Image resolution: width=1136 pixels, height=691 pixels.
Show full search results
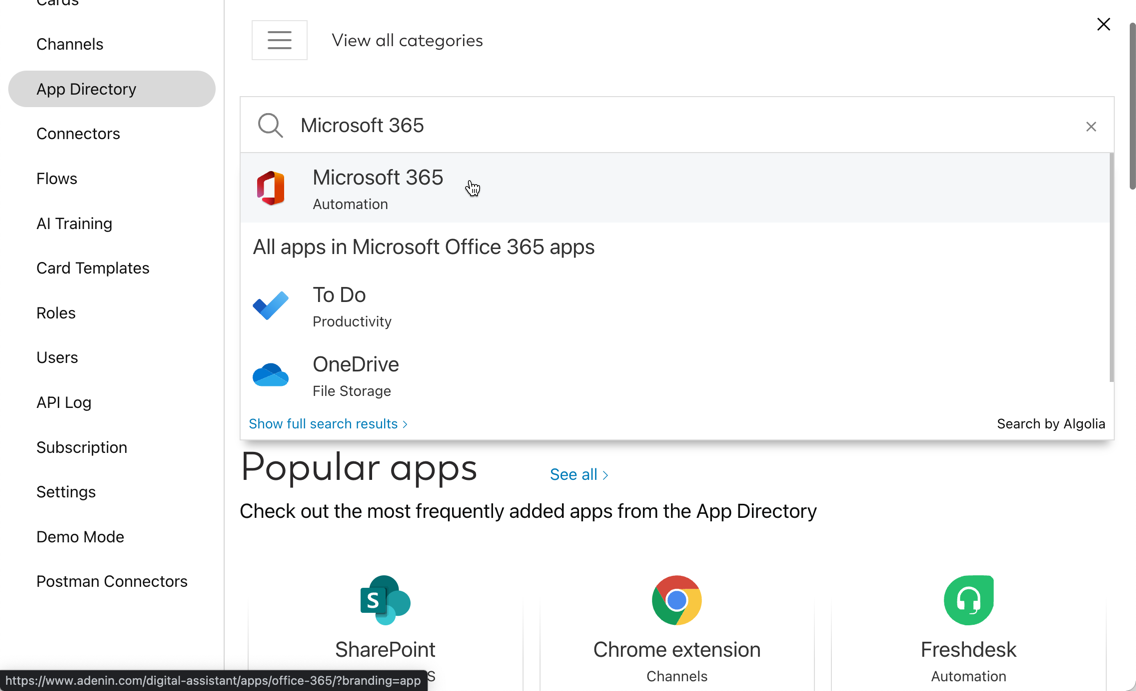328,424
